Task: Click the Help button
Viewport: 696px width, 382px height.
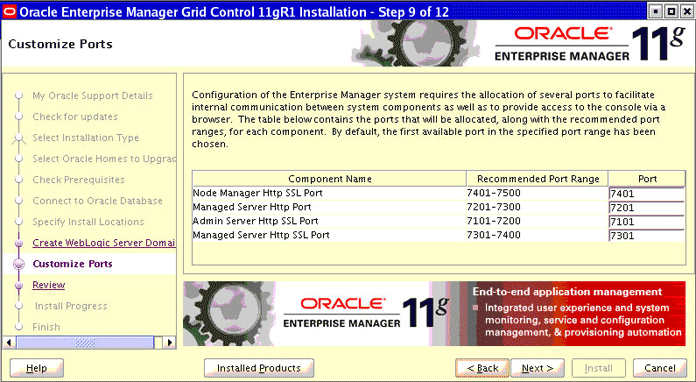Action: (36, 368)
